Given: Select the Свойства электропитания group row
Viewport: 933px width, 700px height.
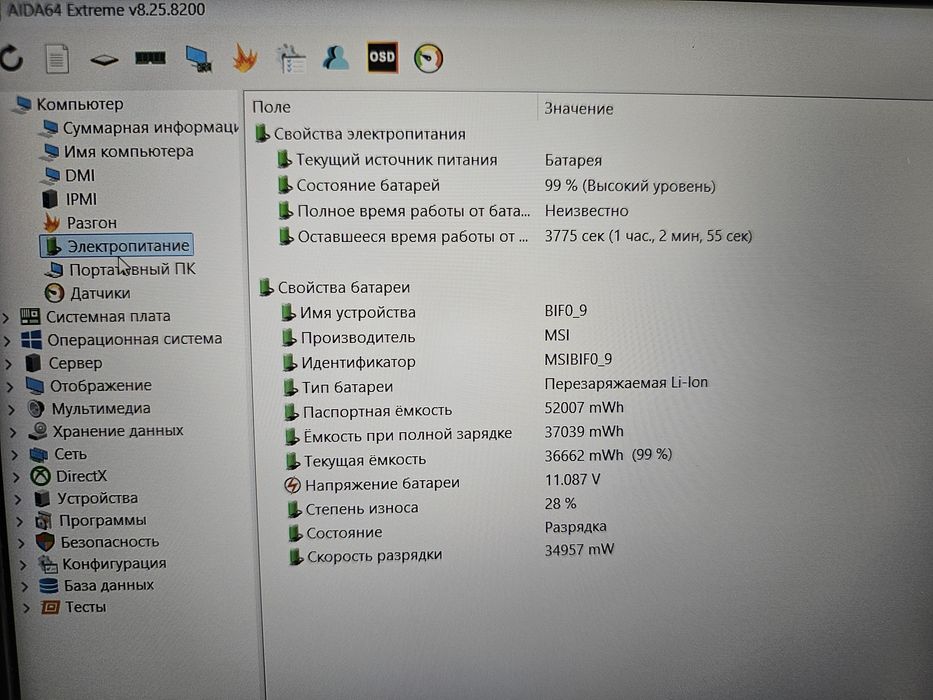Looking at the screenshot, I should tap(370, 134).
